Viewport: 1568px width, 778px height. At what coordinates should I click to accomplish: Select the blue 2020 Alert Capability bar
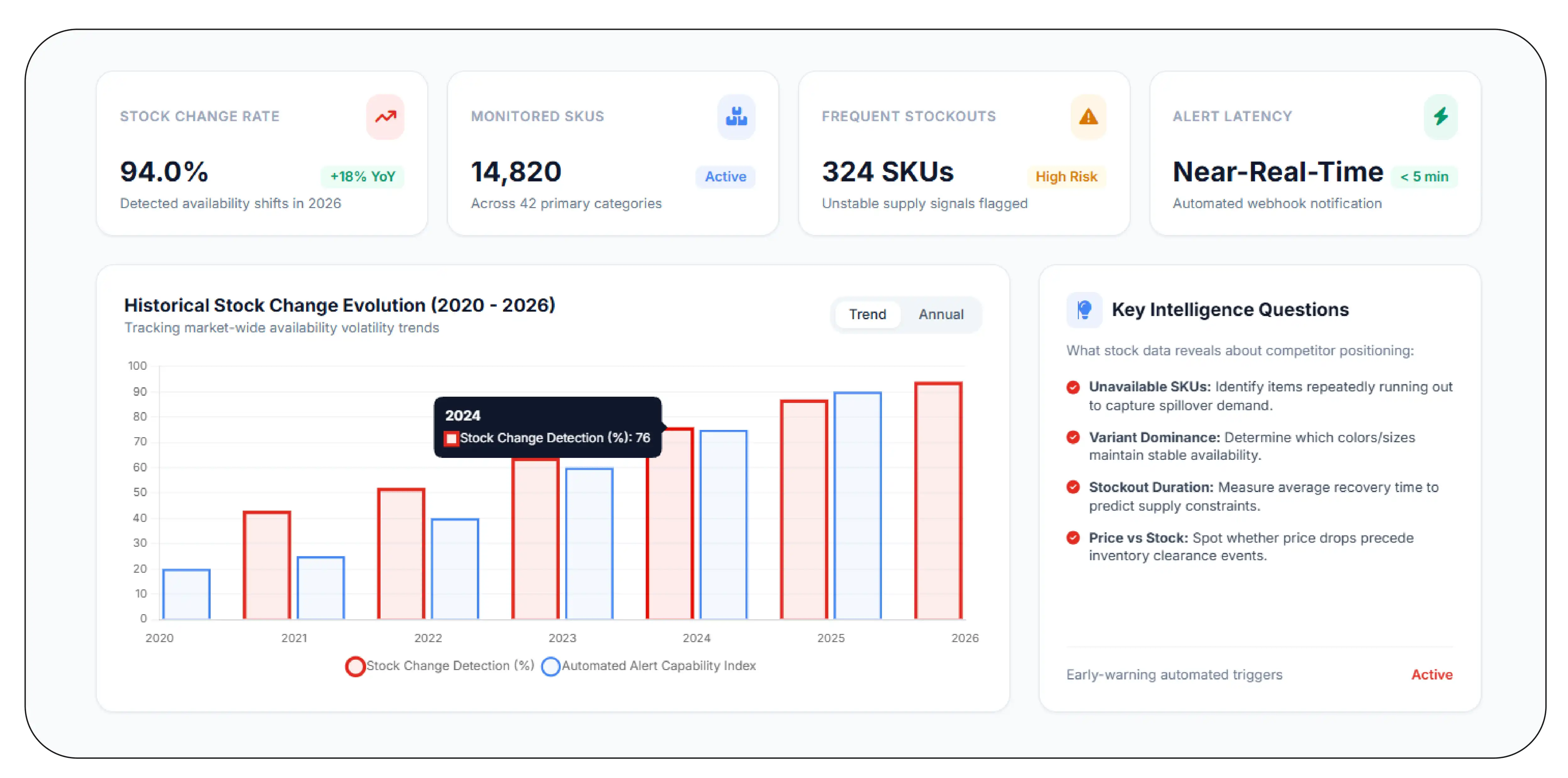tap(186, 594)
